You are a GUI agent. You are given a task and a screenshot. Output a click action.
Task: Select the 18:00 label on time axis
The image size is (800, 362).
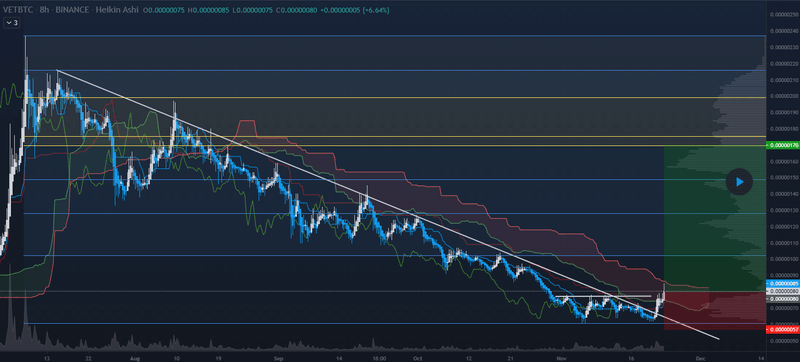pos(379,358)
